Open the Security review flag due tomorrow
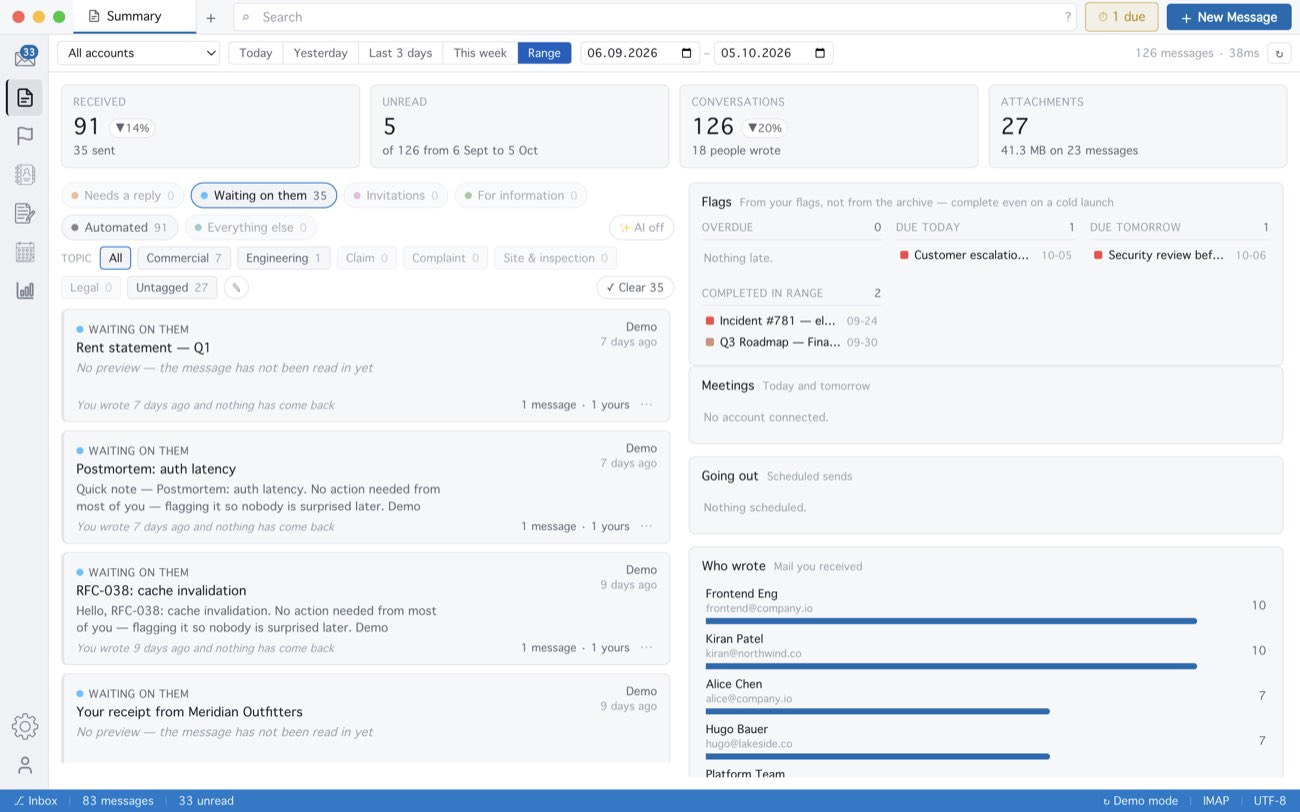The height and width of the screenshot is (812, 1300). 1180,255
